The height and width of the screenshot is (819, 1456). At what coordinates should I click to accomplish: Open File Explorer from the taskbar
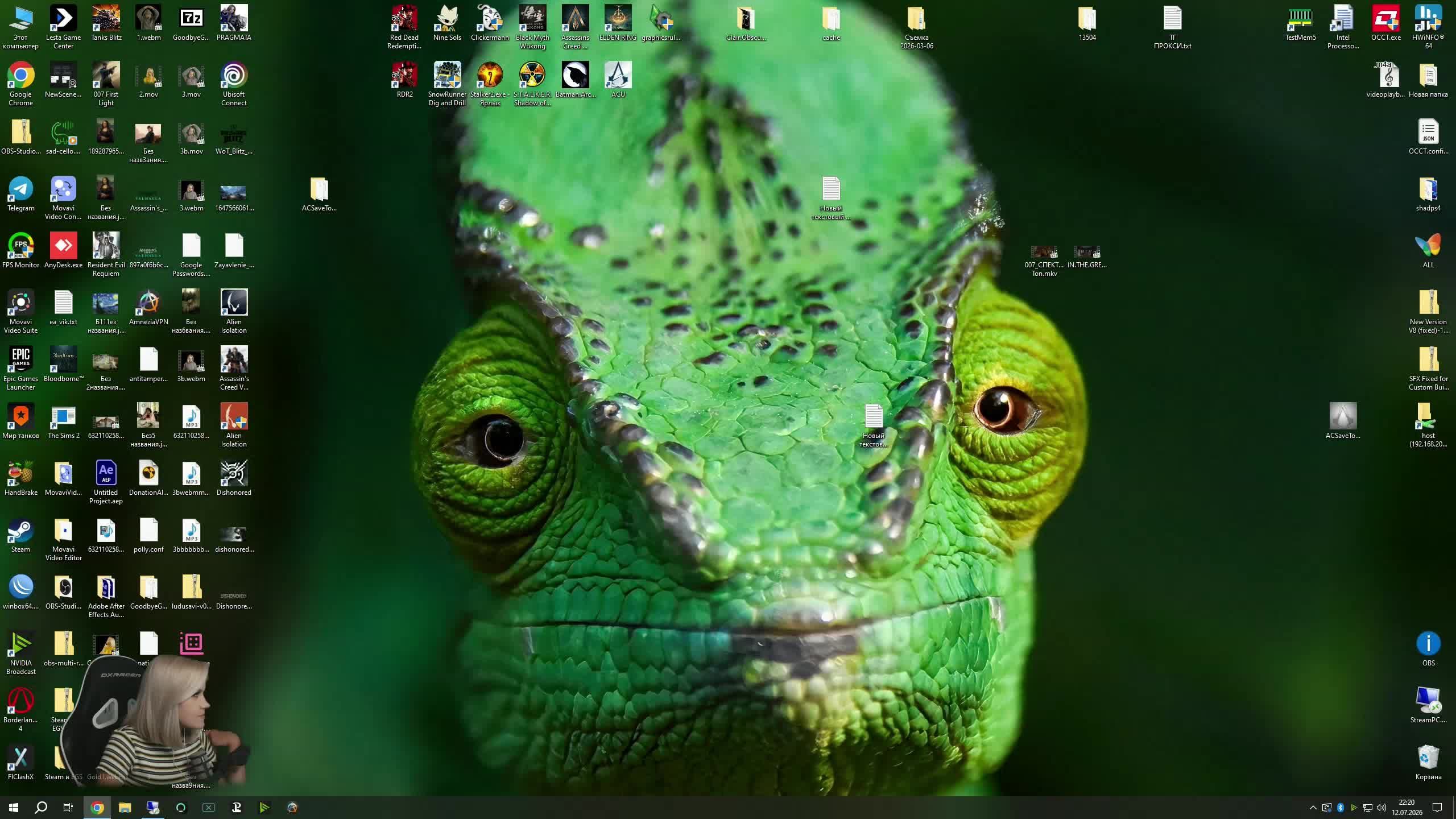point(125,807)
